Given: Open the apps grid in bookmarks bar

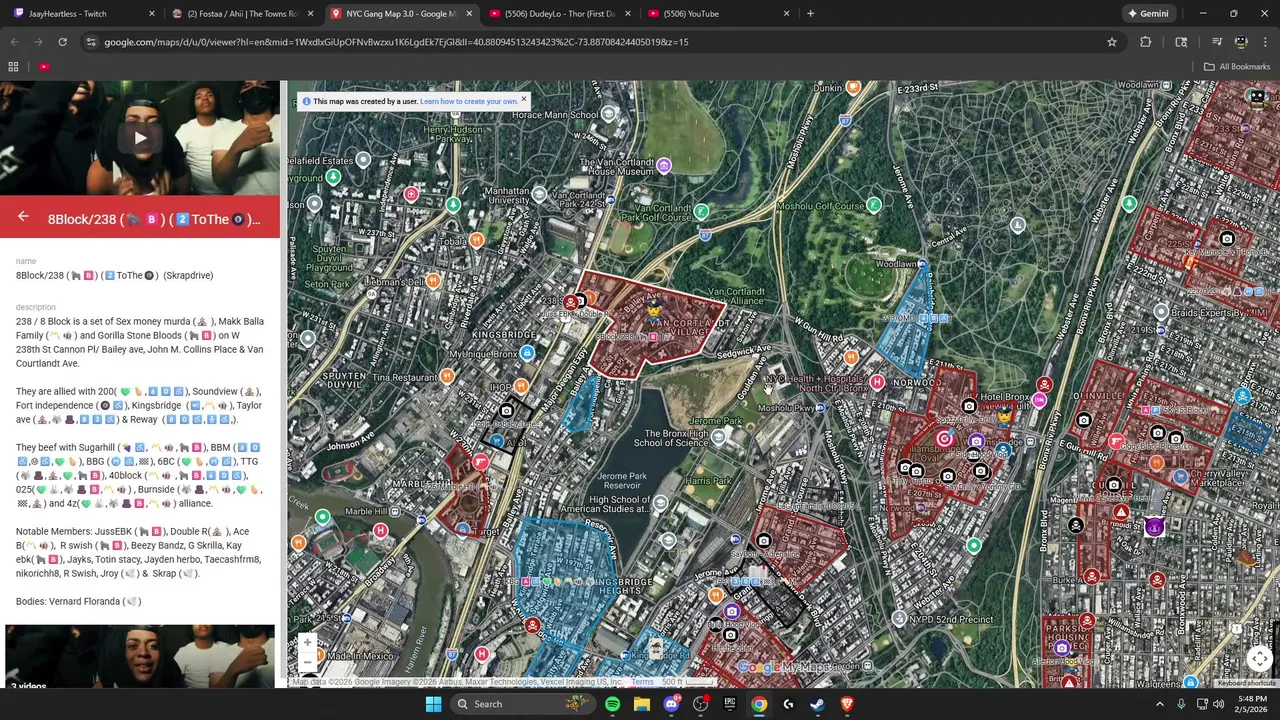Looking at the screenshot, I should [x=13, y=67].
